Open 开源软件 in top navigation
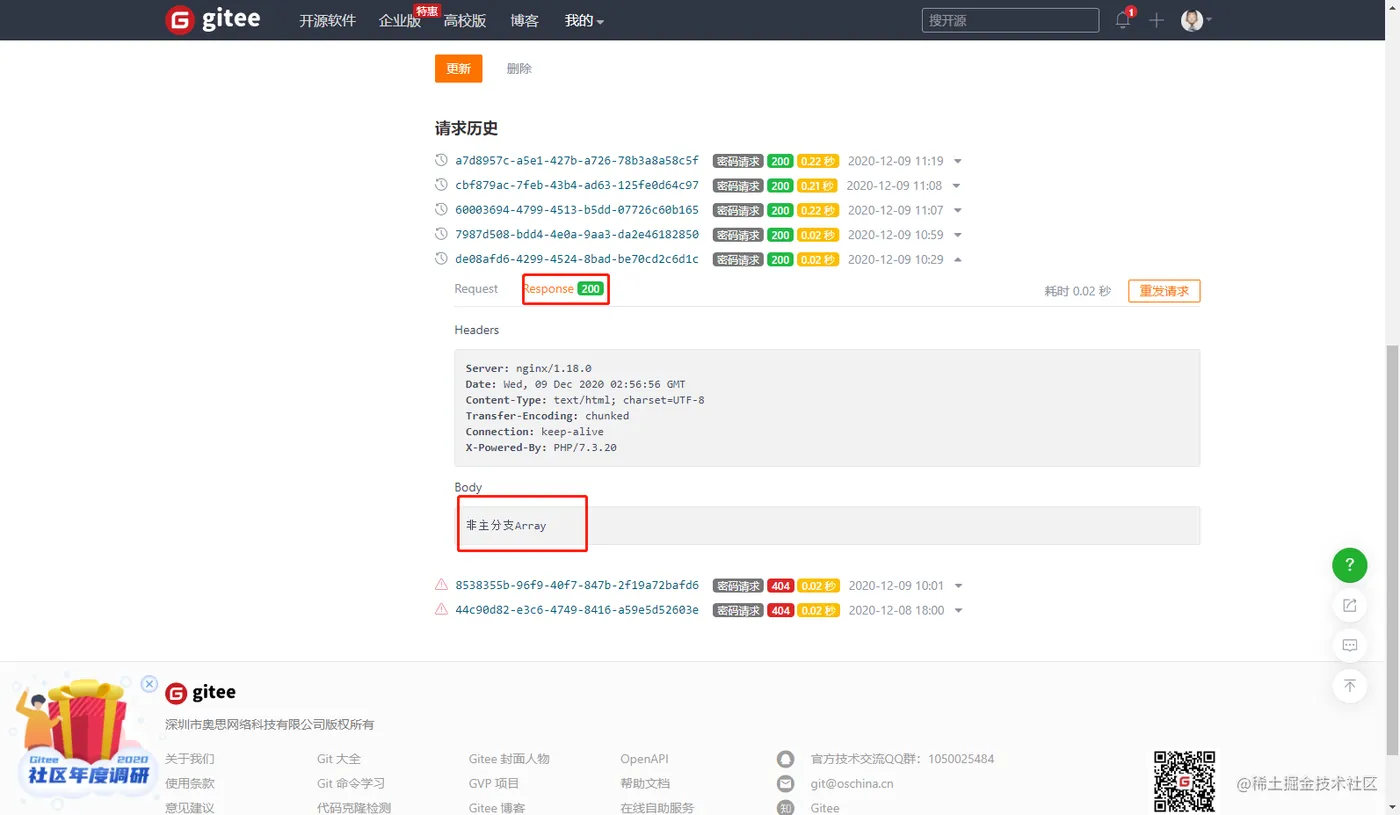Image resolution: width=1400 pixels, height=815 pixels. [327, 20]
